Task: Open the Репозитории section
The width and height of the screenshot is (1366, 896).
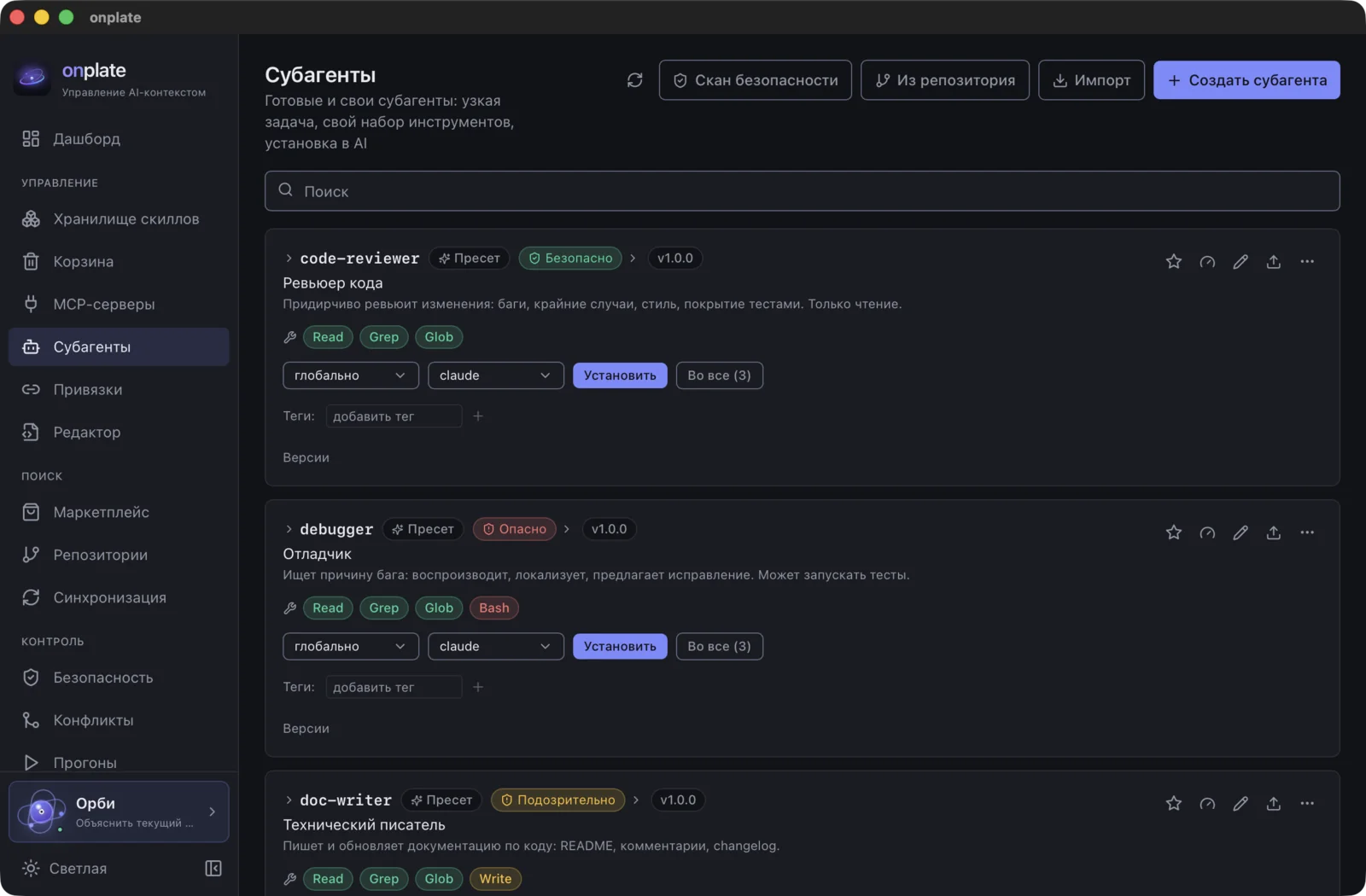Action: 119,556
